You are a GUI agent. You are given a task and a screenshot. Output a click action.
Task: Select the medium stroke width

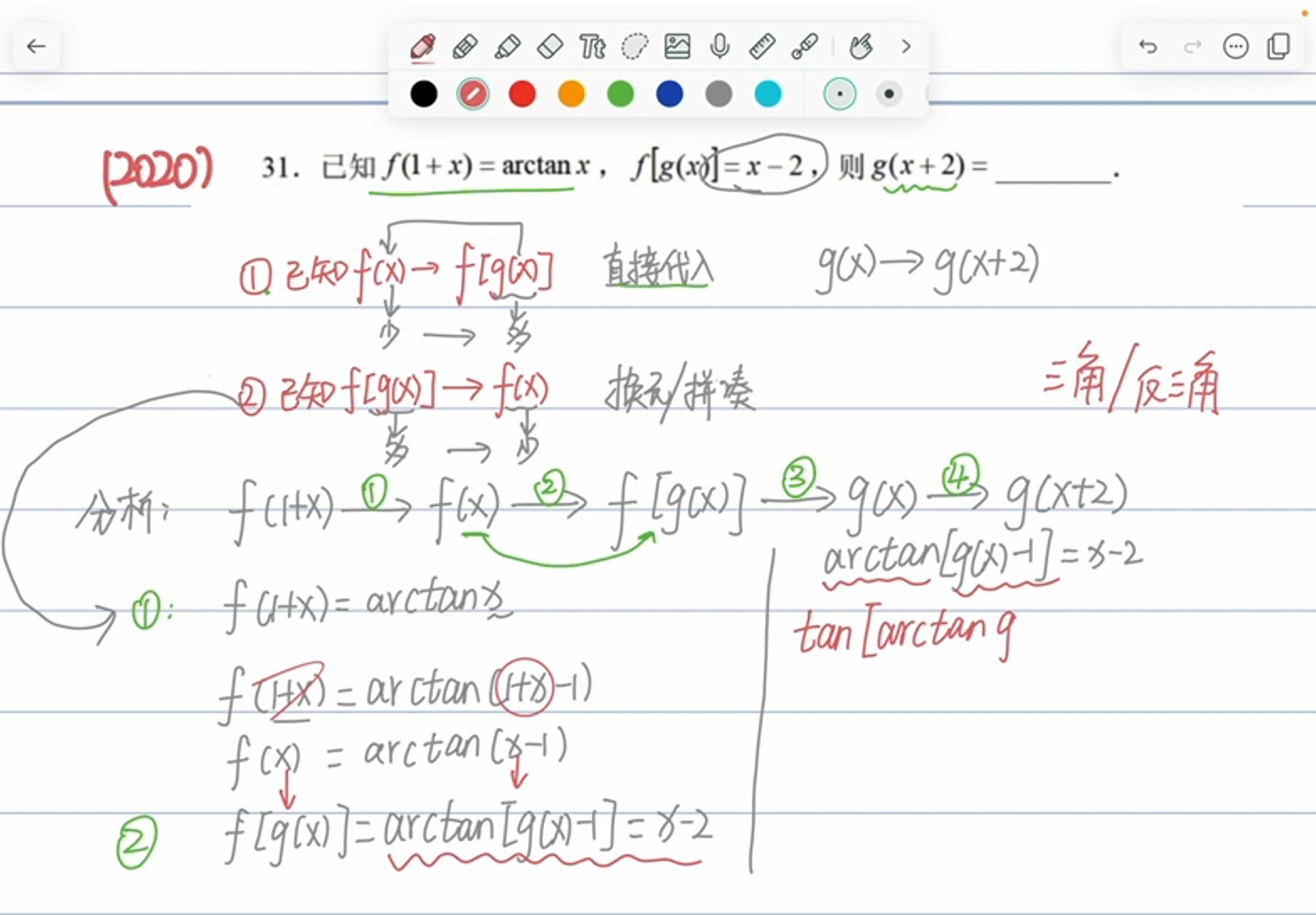point(888,94)
